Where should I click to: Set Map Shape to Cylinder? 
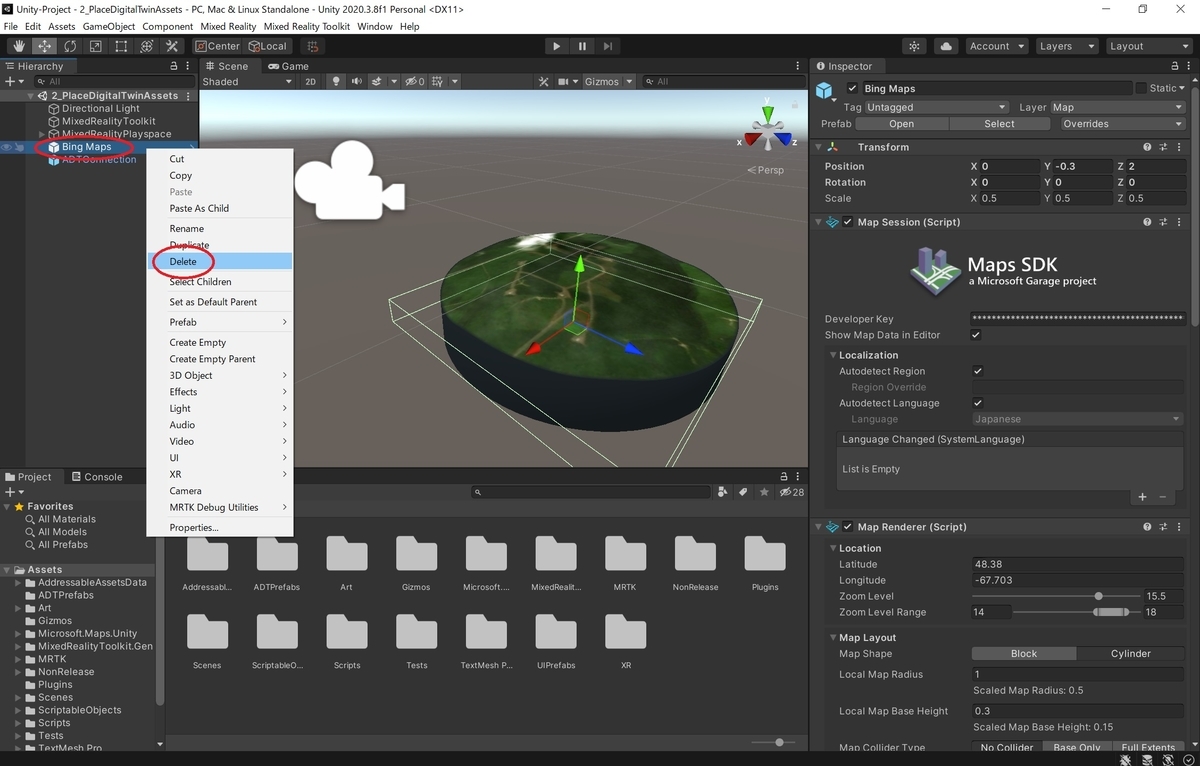[1130, 654]
